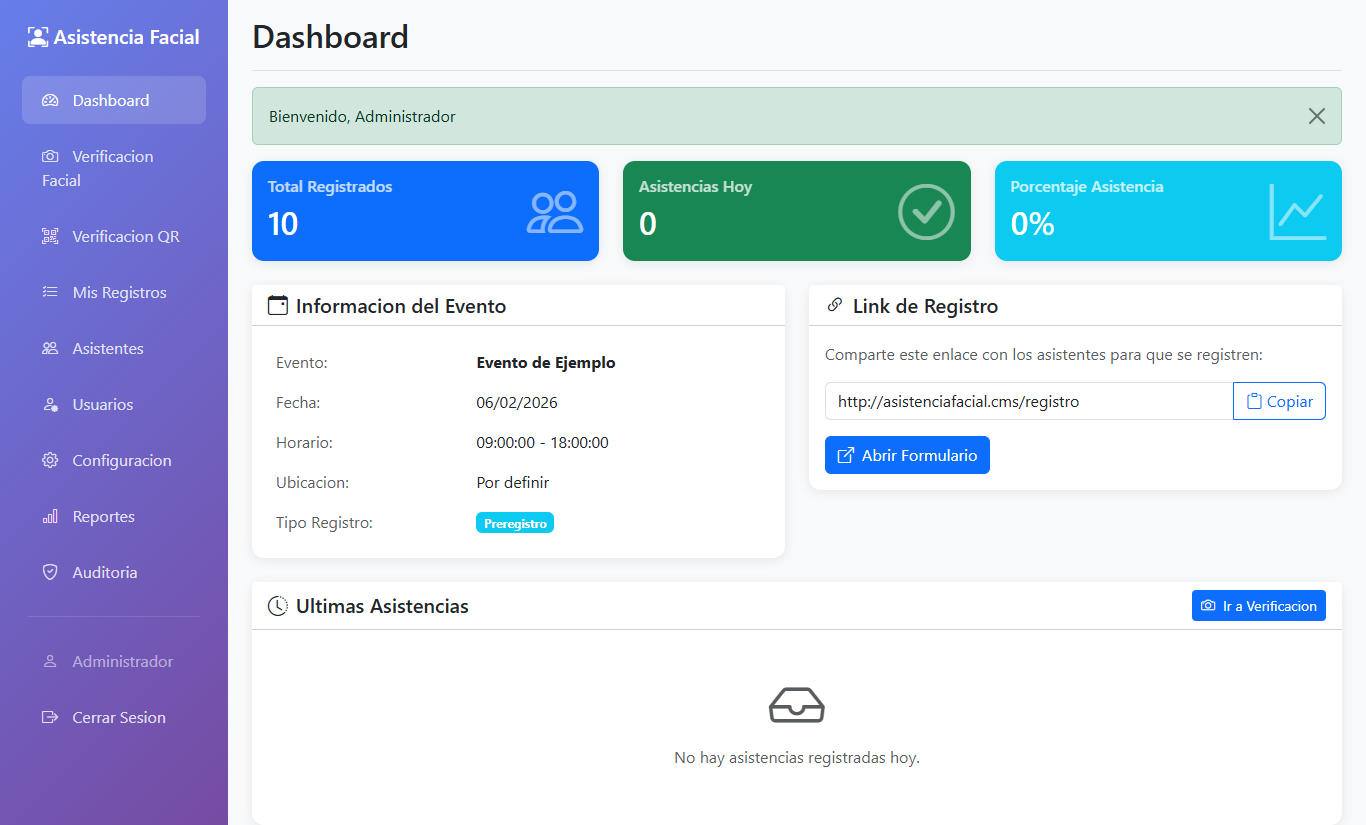Click the shield icon beside Auditoria
This screenshot has height=825, width=1366.
pyautogui.click(x=50, y=573)
